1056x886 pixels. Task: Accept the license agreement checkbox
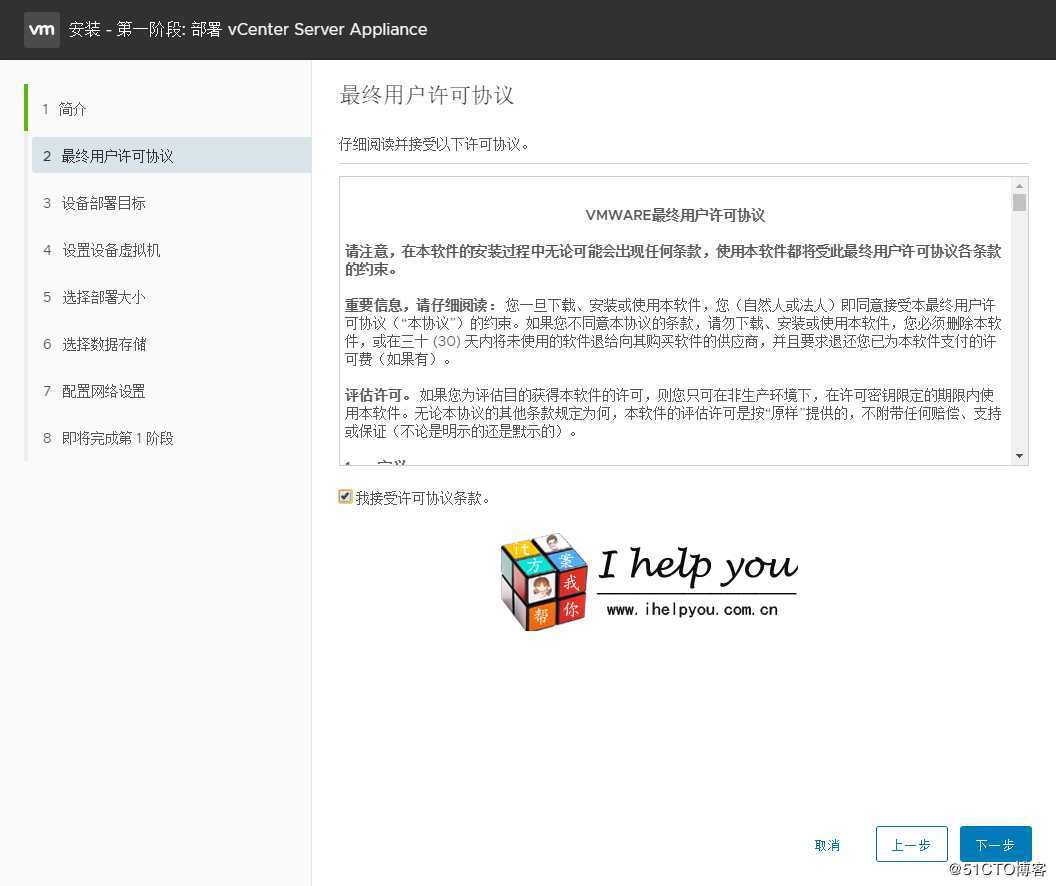click(x=345, y=497)
